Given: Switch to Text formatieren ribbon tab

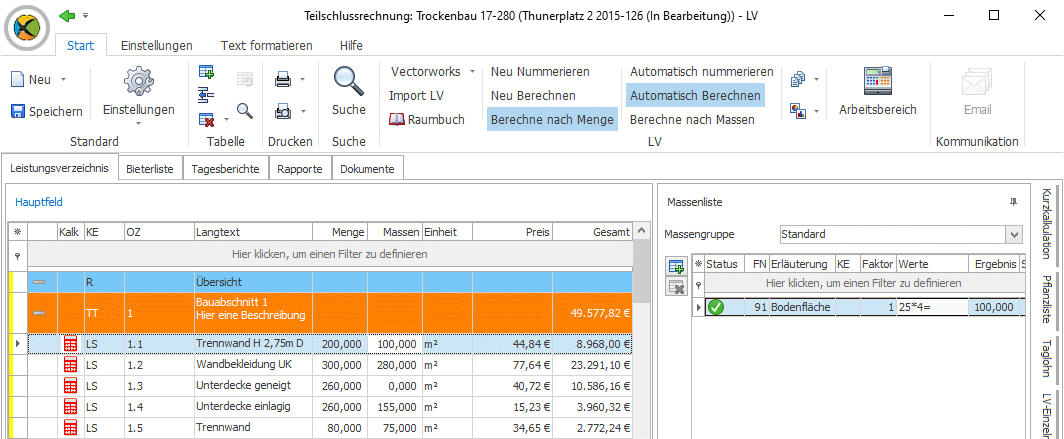Looking at the screenshot, I should 267,45.
